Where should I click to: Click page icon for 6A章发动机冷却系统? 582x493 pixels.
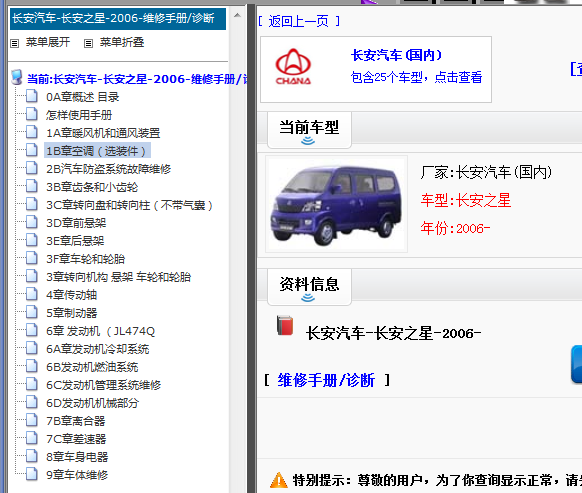(x=32, y=348)
